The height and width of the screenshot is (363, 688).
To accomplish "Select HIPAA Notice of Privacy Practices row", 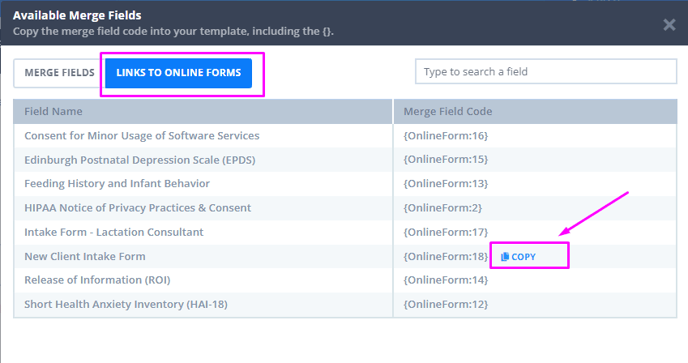I will coord(345,208).
